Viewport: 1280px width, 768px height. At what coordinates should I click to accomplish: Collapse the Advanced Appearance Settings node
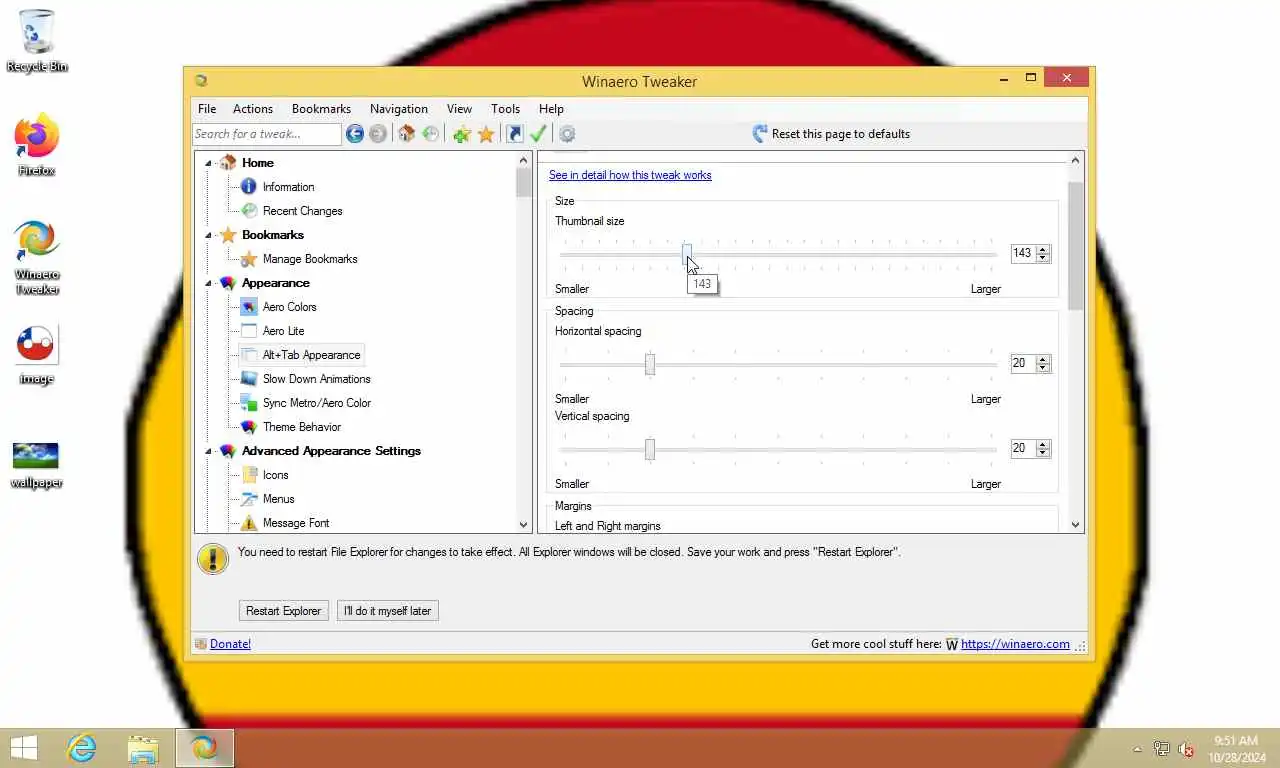pos(209,451)
